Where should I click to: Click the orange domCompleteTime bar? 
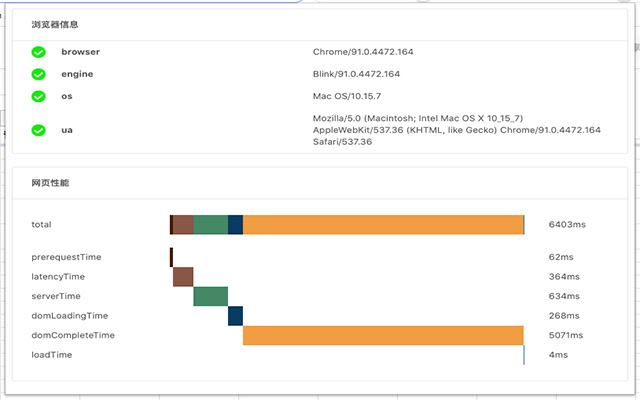383,336
